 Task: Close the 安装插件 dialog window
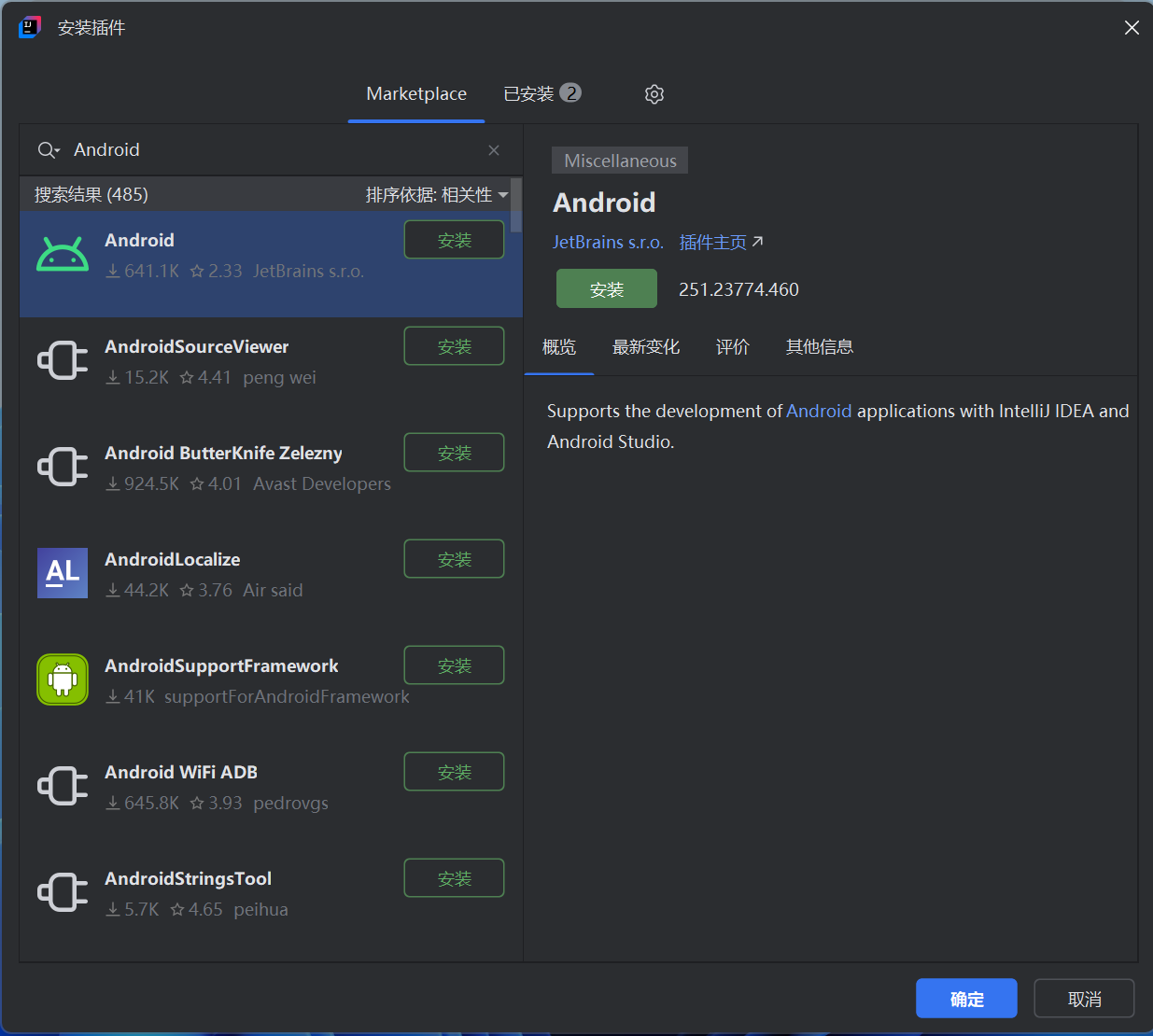click(1132, 28)
